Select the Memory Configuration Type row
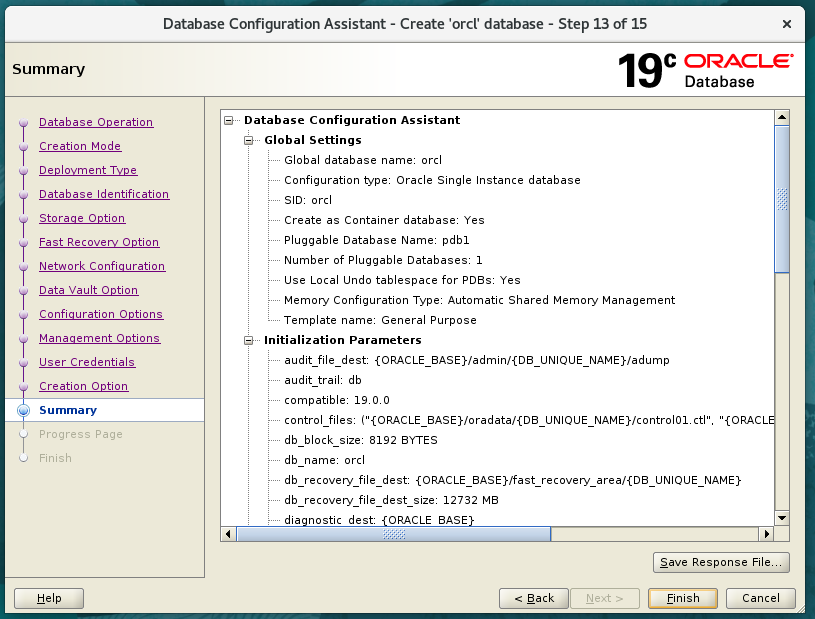Image resolution: width=815 pixels, height=619 pixels. (479, 300)
